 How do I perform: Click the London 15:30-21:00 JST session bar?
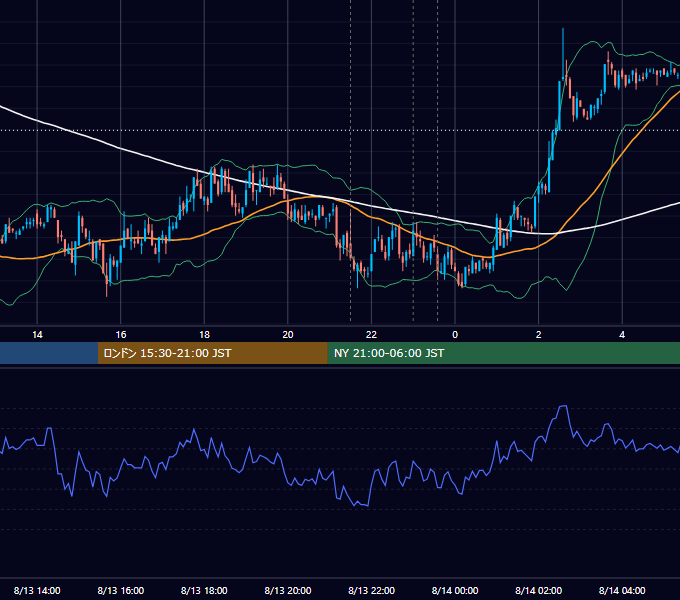(x=212, y=353)
